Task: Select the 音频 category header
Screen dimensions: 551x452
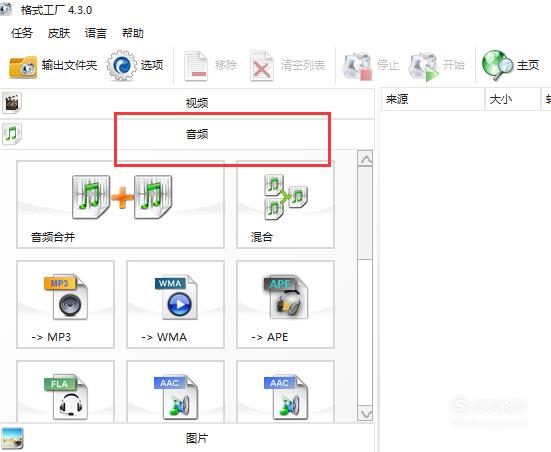Action: tap(187, 134)
